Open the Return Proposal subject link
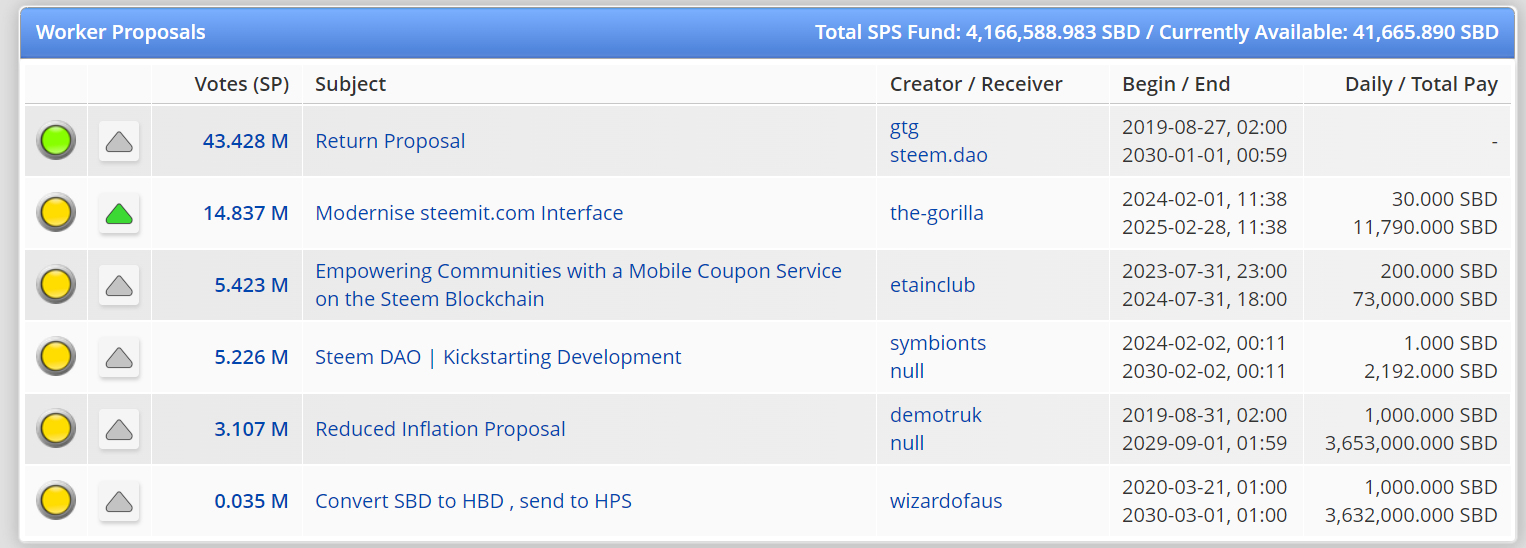Screen dimensions: 1526x548 click(x=390, y=141)
